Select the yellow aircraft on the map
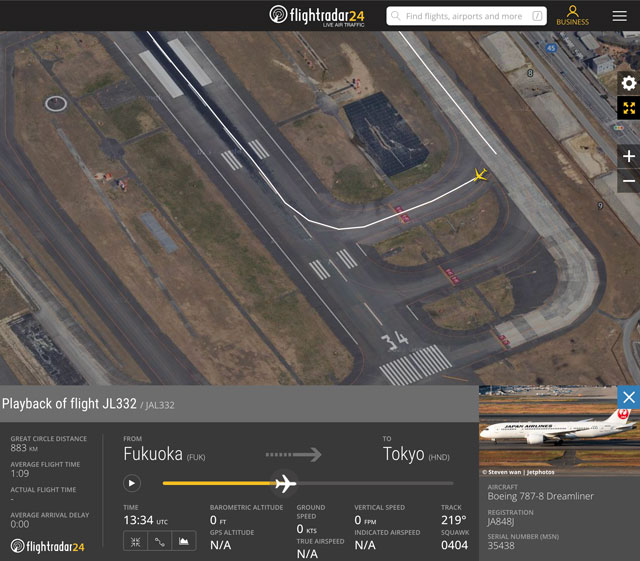The width and height of the screenshot is (640, 561). 480,176
